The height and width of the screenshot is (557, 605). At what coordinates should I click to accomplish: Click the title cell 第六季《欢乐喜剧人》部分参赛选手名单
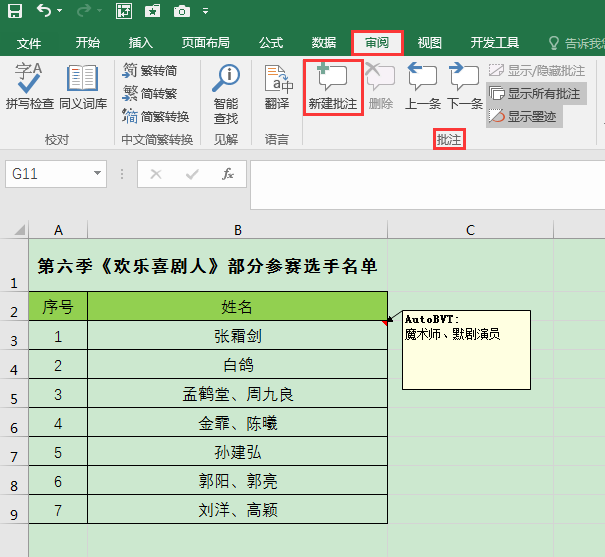(207, 266)
